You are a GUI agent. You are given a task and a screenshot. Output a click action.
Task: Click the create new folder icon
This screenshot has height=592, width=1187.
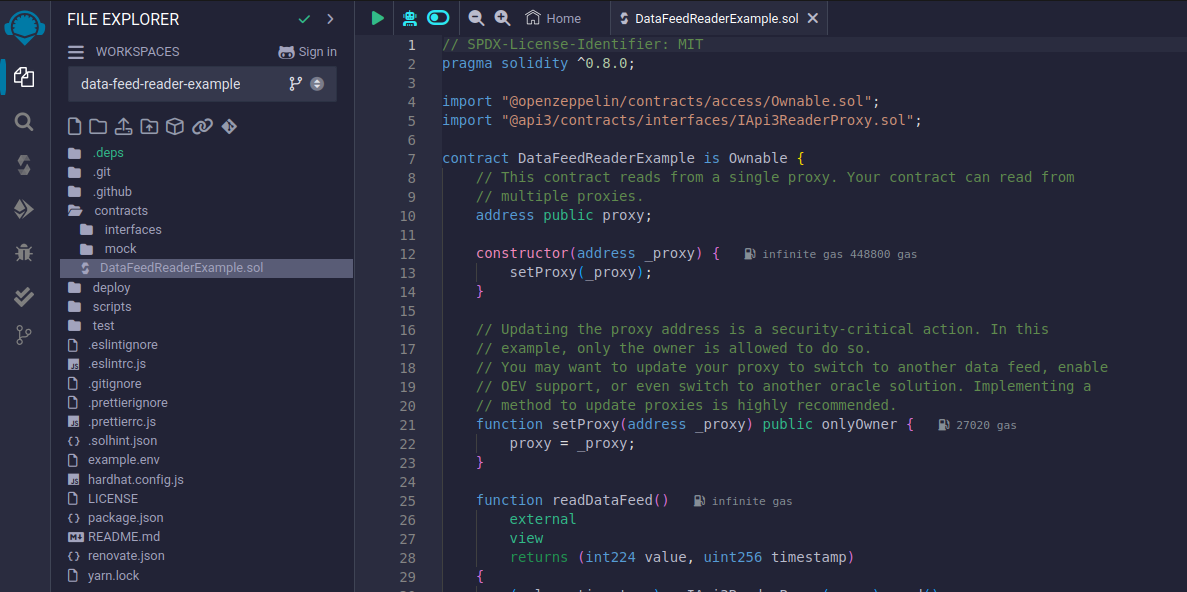[x=98, y=127]
